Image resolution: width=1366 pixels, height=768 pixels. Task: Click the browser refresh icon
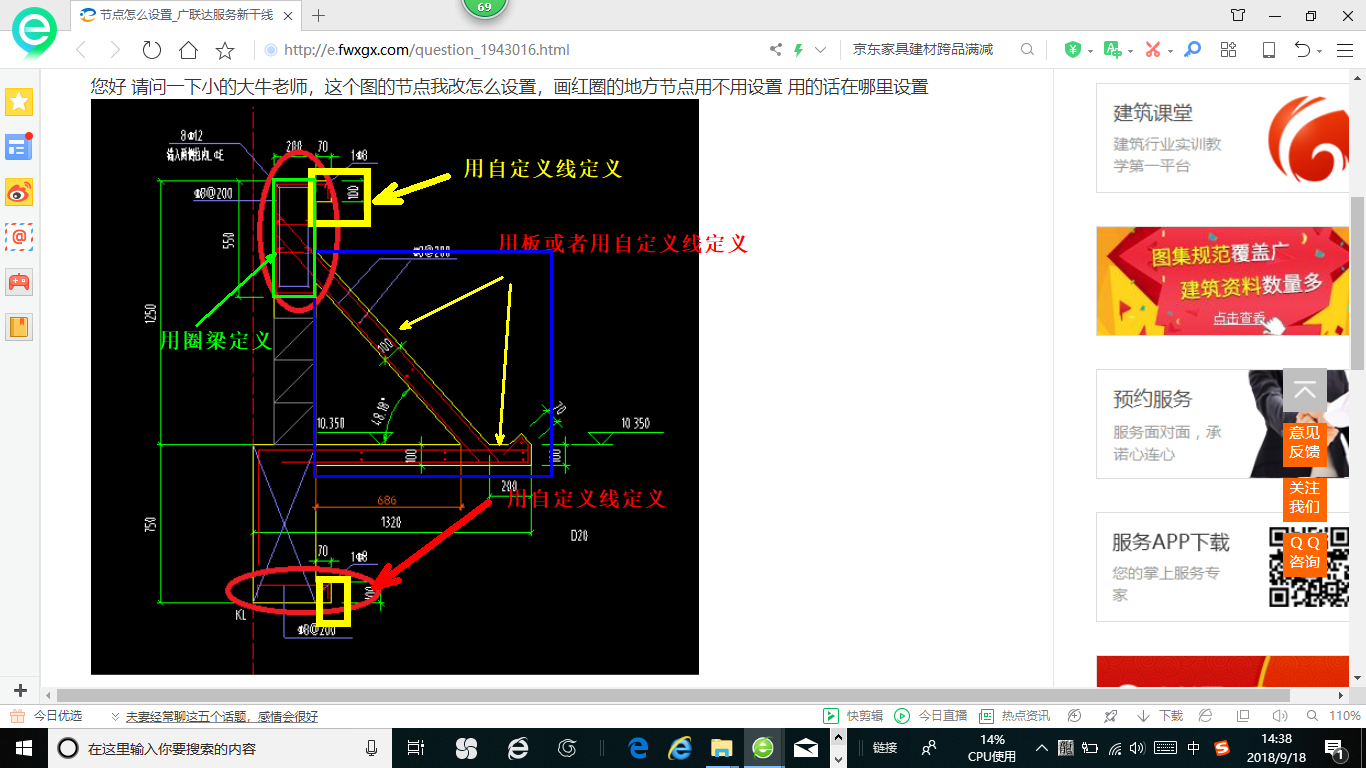click(x=151, y=50)
